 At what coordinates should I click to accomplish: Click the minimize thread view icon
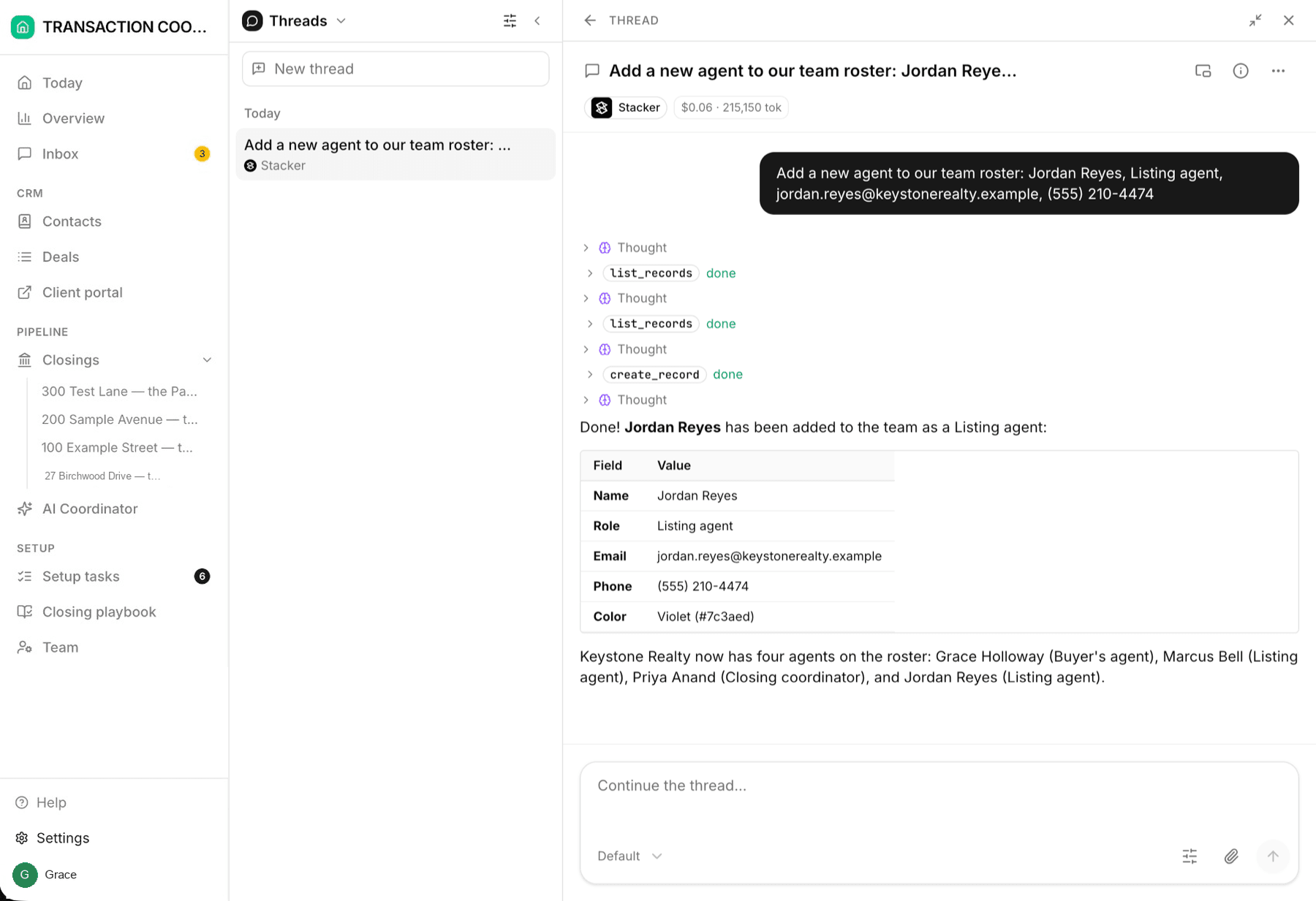click(x=1255, y=20)
